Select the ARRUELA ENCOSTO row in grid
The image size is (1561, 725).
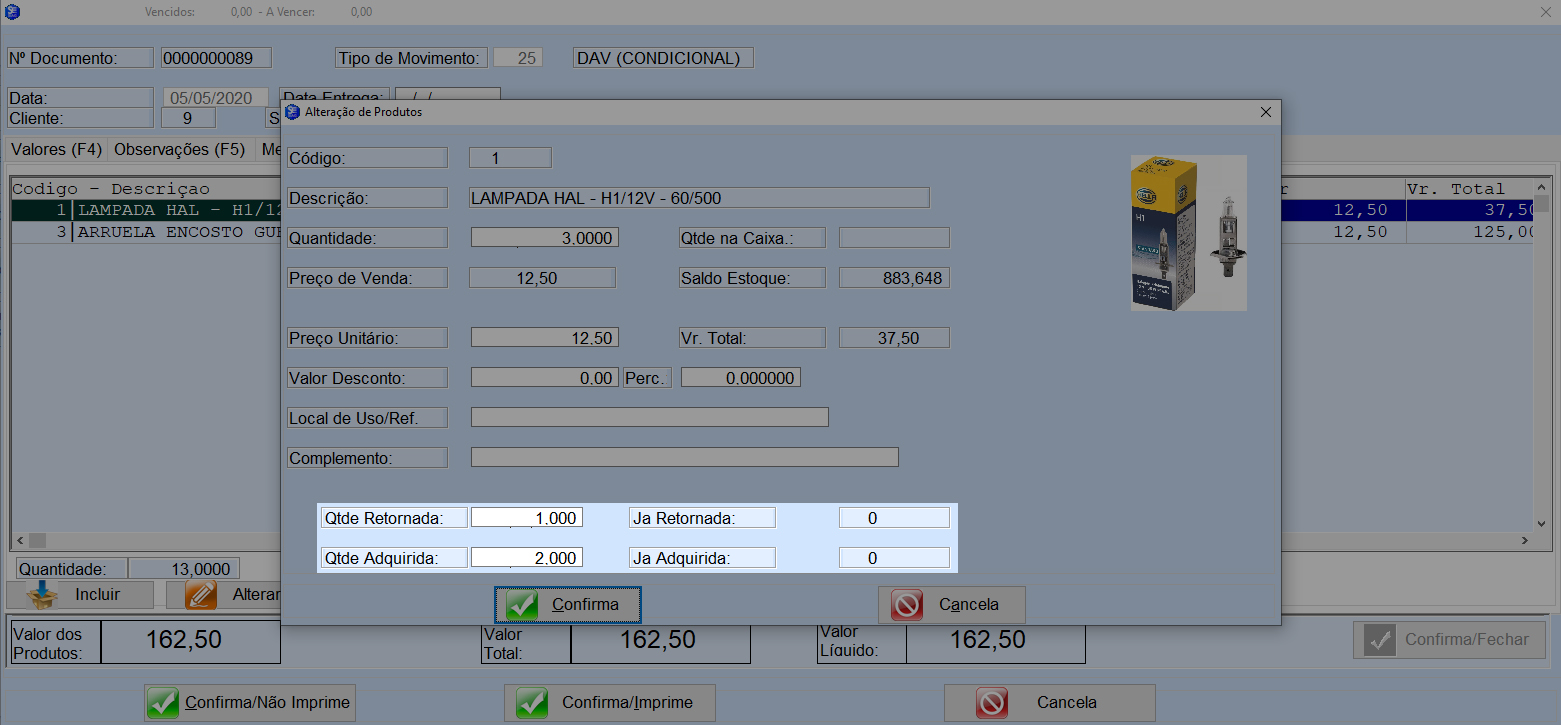click(160, 231)
